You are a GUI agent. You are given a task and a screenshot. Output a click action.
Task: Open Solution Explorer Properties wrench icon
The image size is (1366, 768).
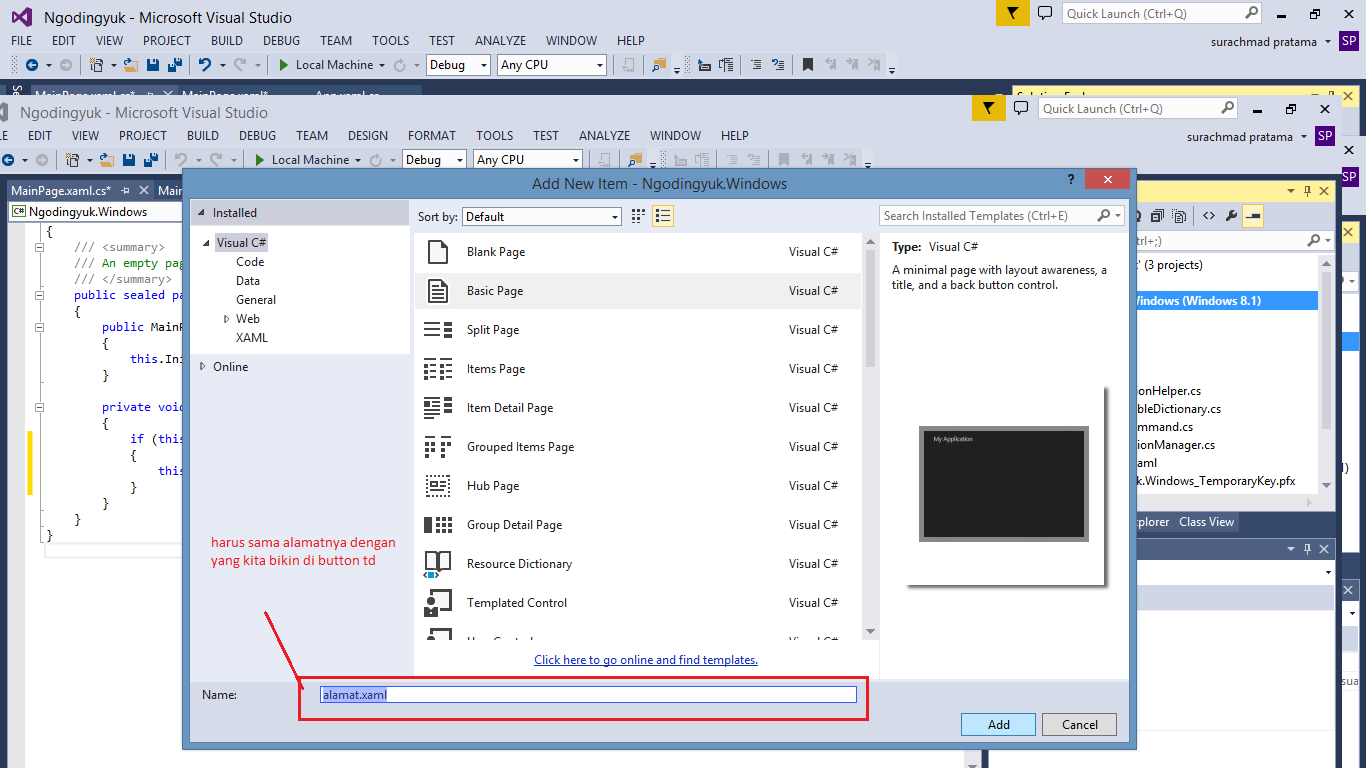pyautogui.click(x=1231, y=215)
